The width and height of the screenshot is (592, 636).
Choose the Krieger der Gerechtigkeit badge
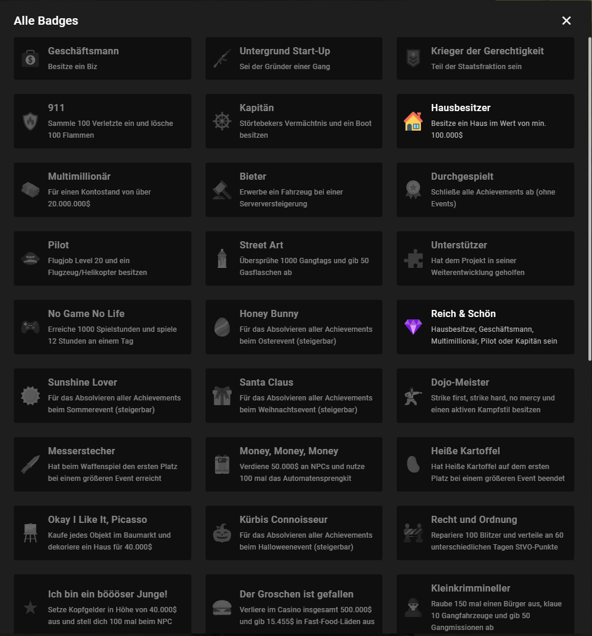coord(485,58)
